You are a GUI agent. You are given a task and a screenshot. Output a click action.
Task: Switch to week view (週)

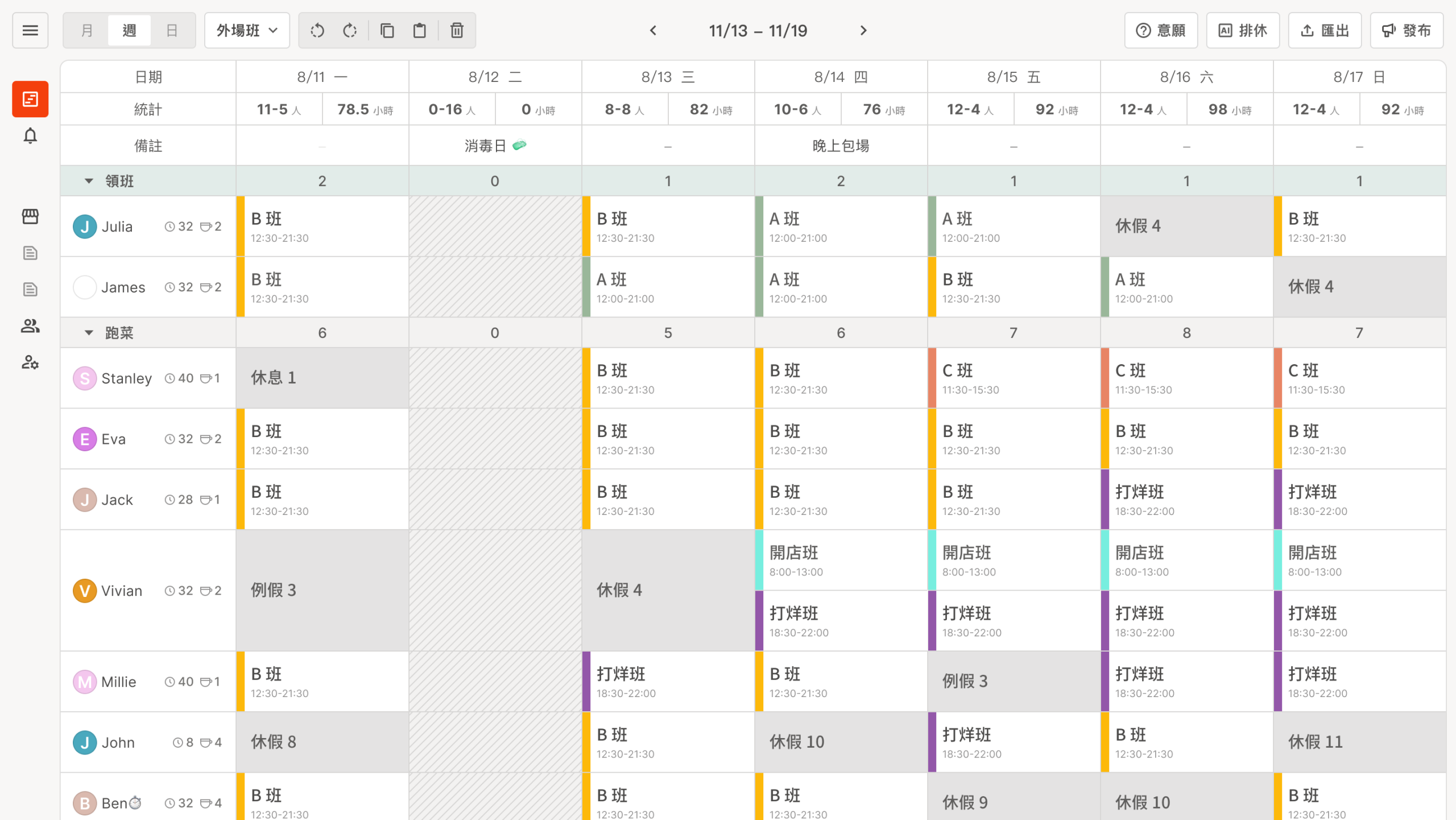coord(129,30)
